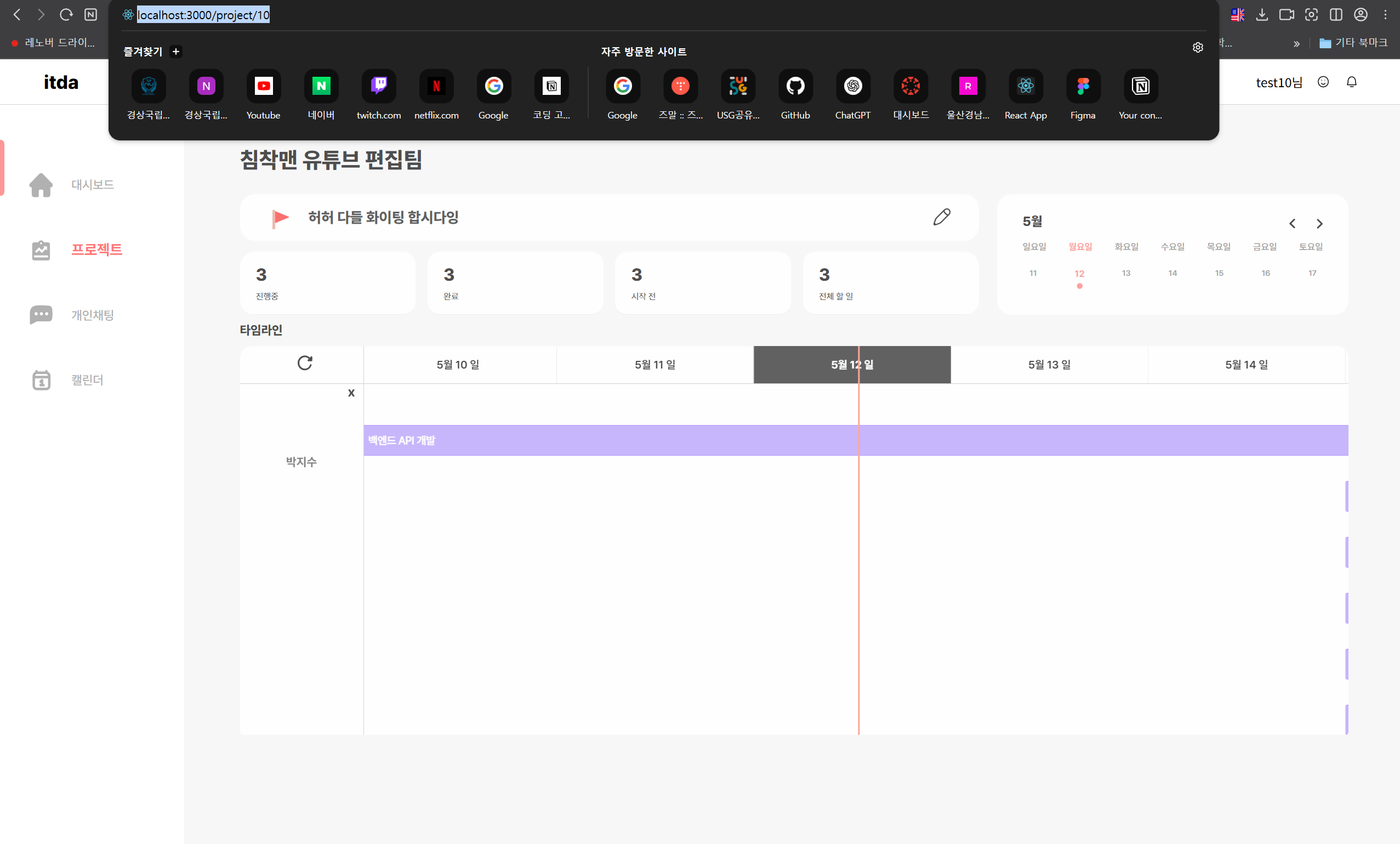Open the 개인채팅 sidebar menu
This screenshot has height=844, width=1400.
point(92,315)
